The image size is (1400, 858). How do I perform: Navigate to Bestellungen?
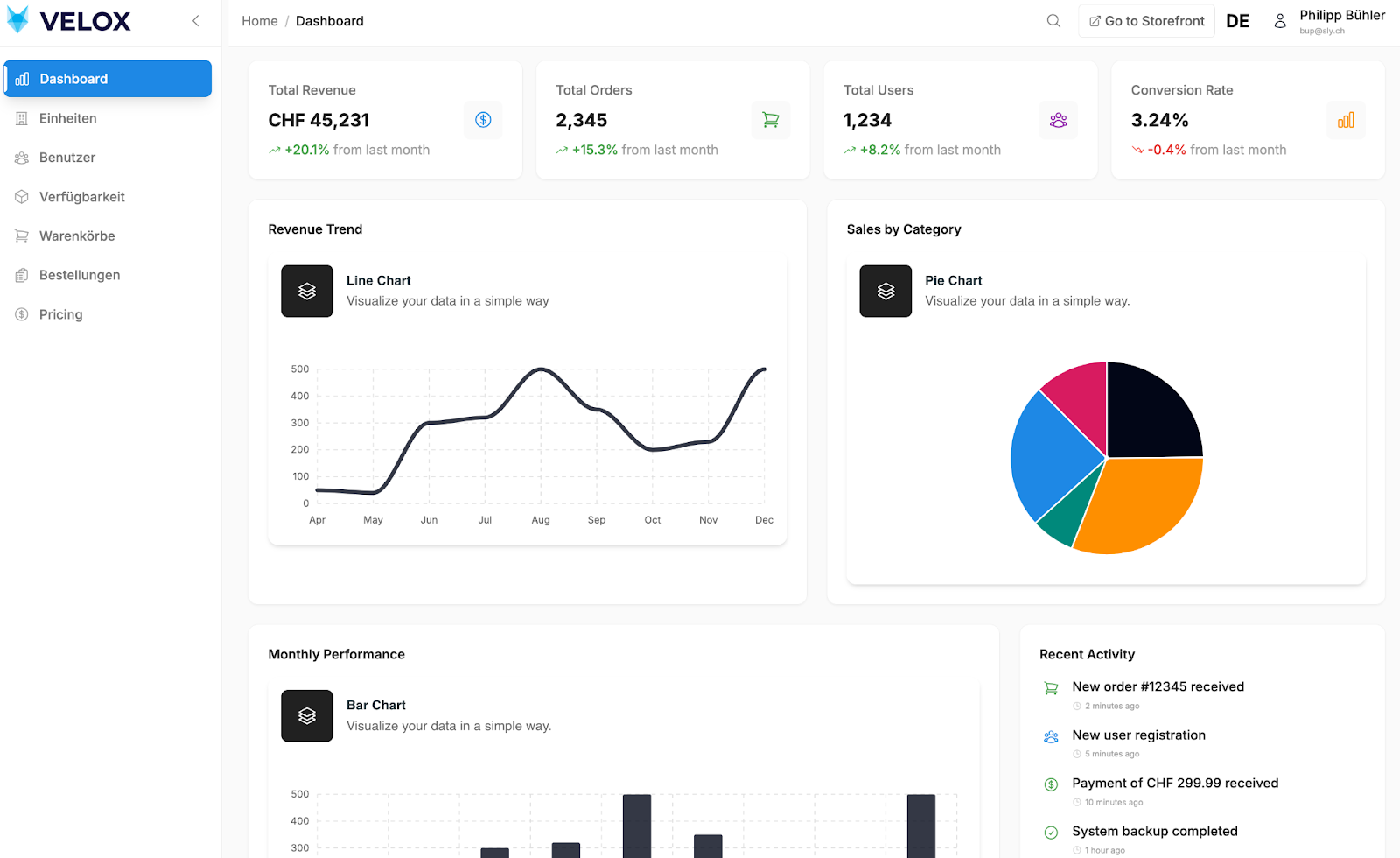click(108, 275)
